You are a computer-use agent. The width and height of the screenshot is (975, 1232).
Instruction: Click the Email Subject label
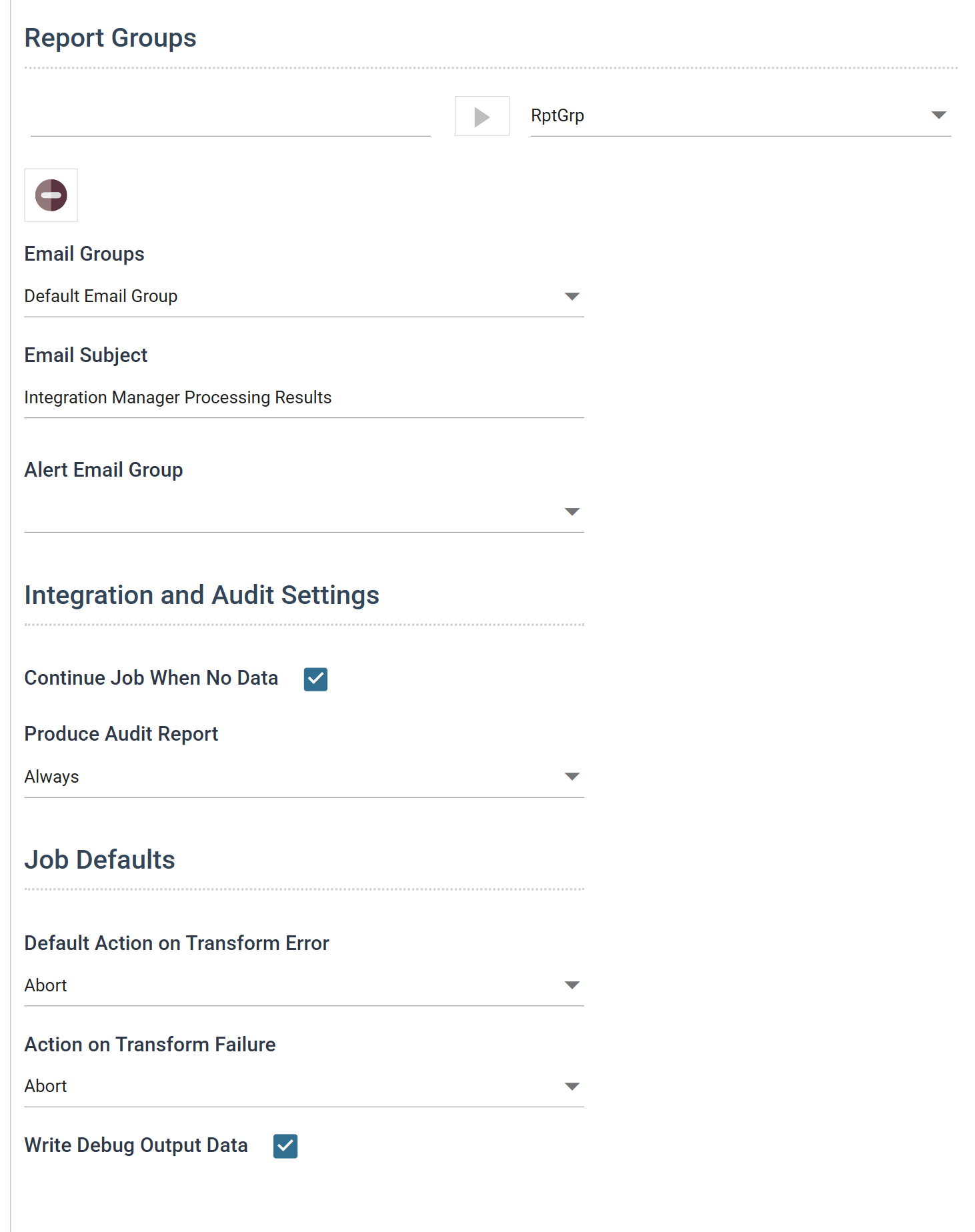pos(86,355)
